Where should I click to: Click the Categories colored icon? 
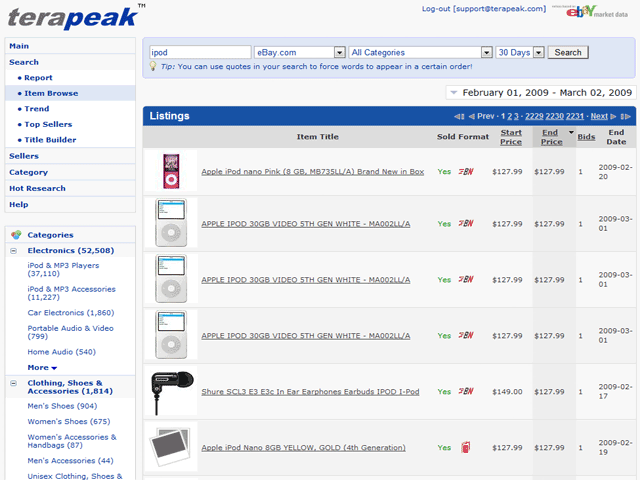16,235
